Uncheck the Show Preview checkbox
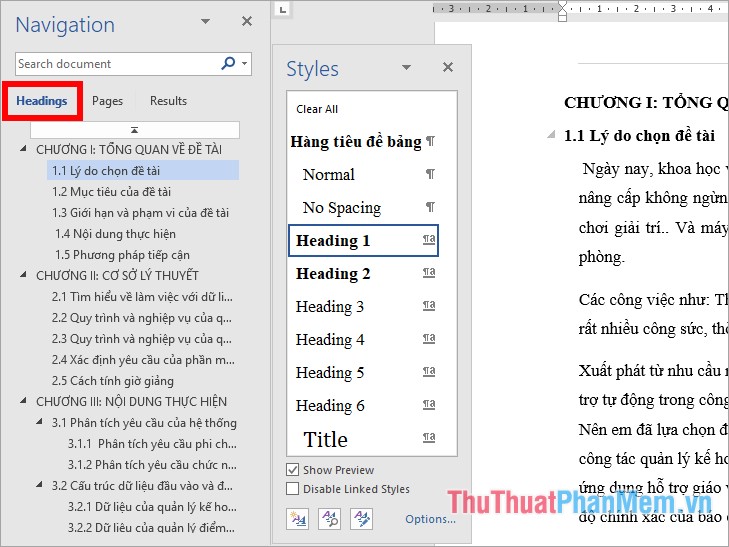The width and height of the screenshot is (729, 547). pyautogui.click(x=292, y=469)
